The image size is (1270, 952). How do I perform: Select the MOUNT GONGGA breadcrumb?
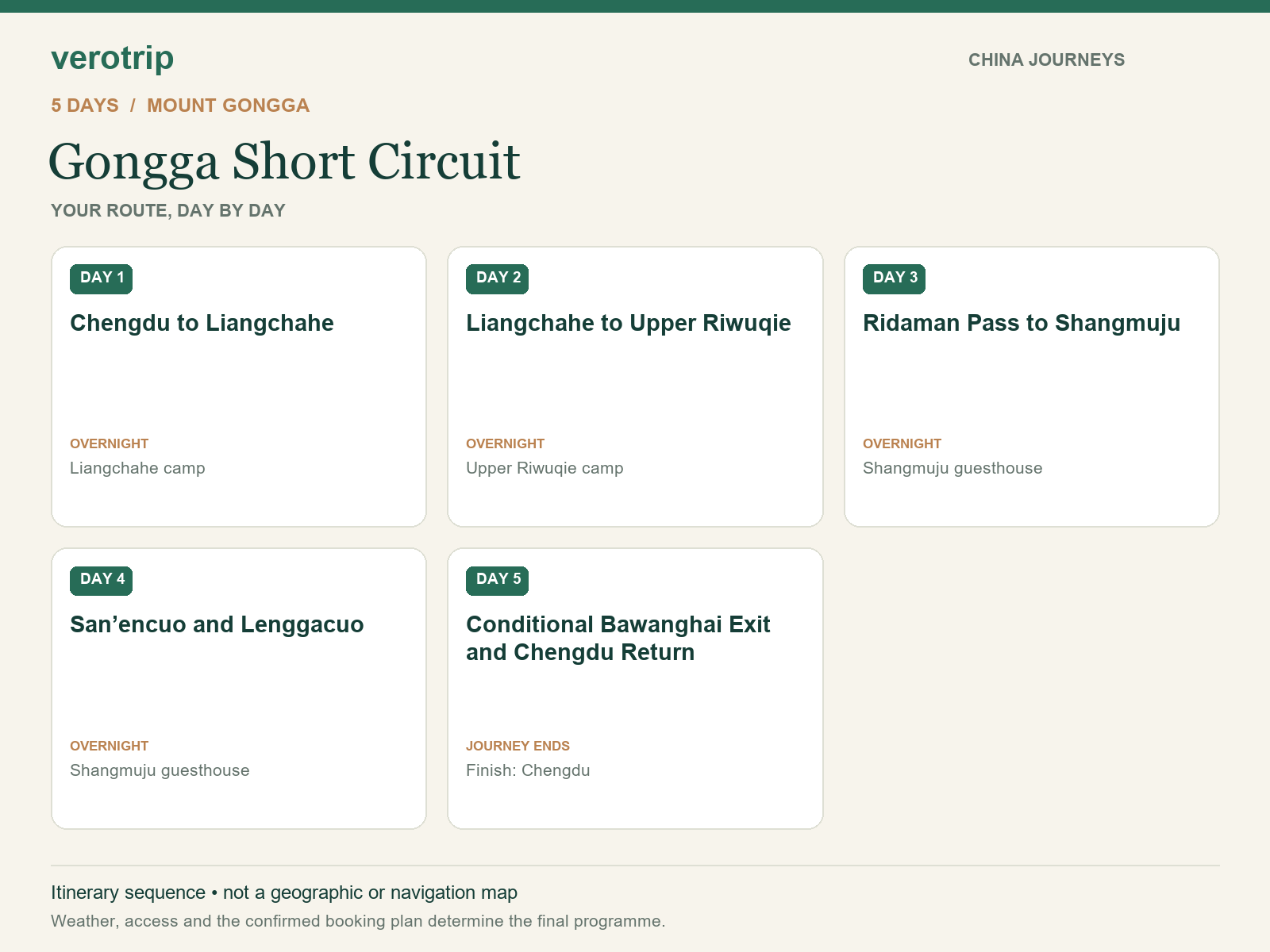point(228,106)
